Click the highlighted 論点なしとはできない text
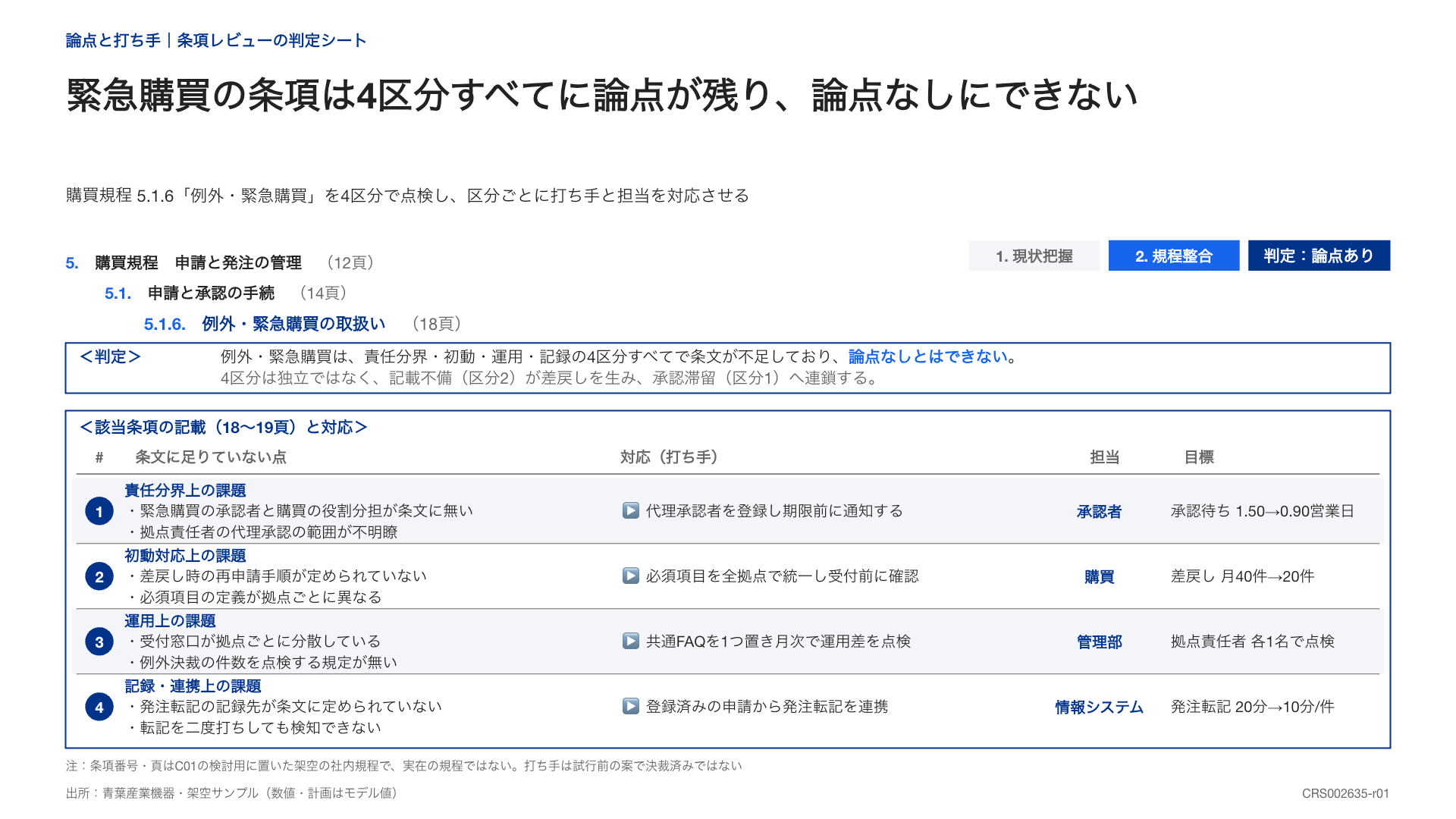Image resolution: width=1456 pixels, height=819 pixels. point(927,356)
